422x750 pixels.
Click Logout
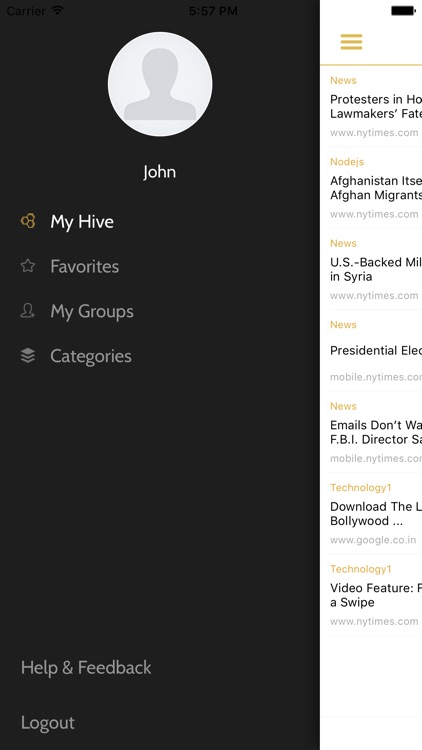coord(48,723)
